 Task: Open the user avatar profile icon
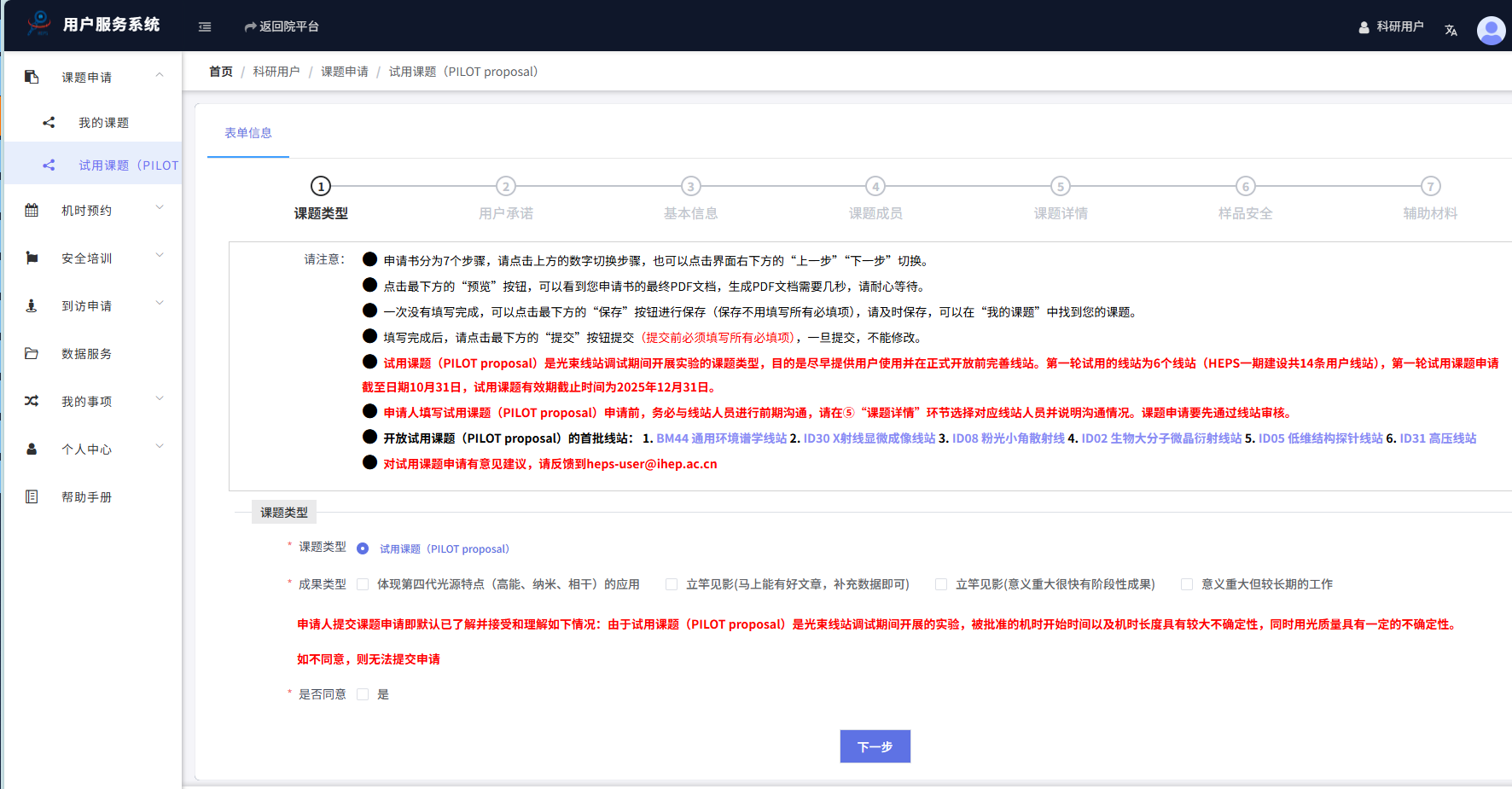(x=1491, y=30)
